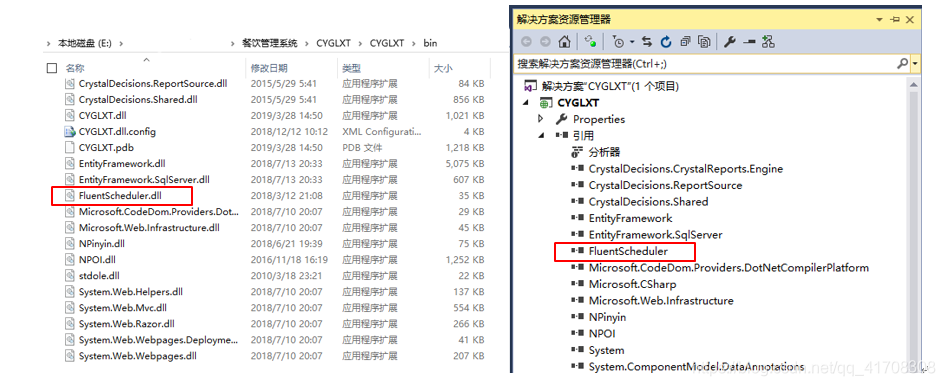
Task: Toggle the select-all checkbox beside 名称 column
Action: (52, 68)
